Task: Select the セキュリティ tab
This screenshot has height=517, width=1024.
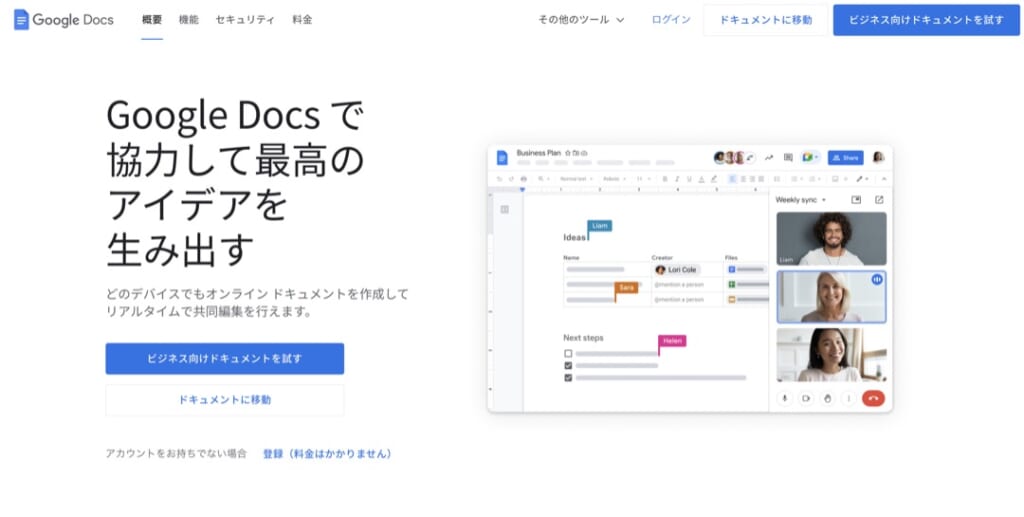Action: pyautogui.click(x=246, y=20)
